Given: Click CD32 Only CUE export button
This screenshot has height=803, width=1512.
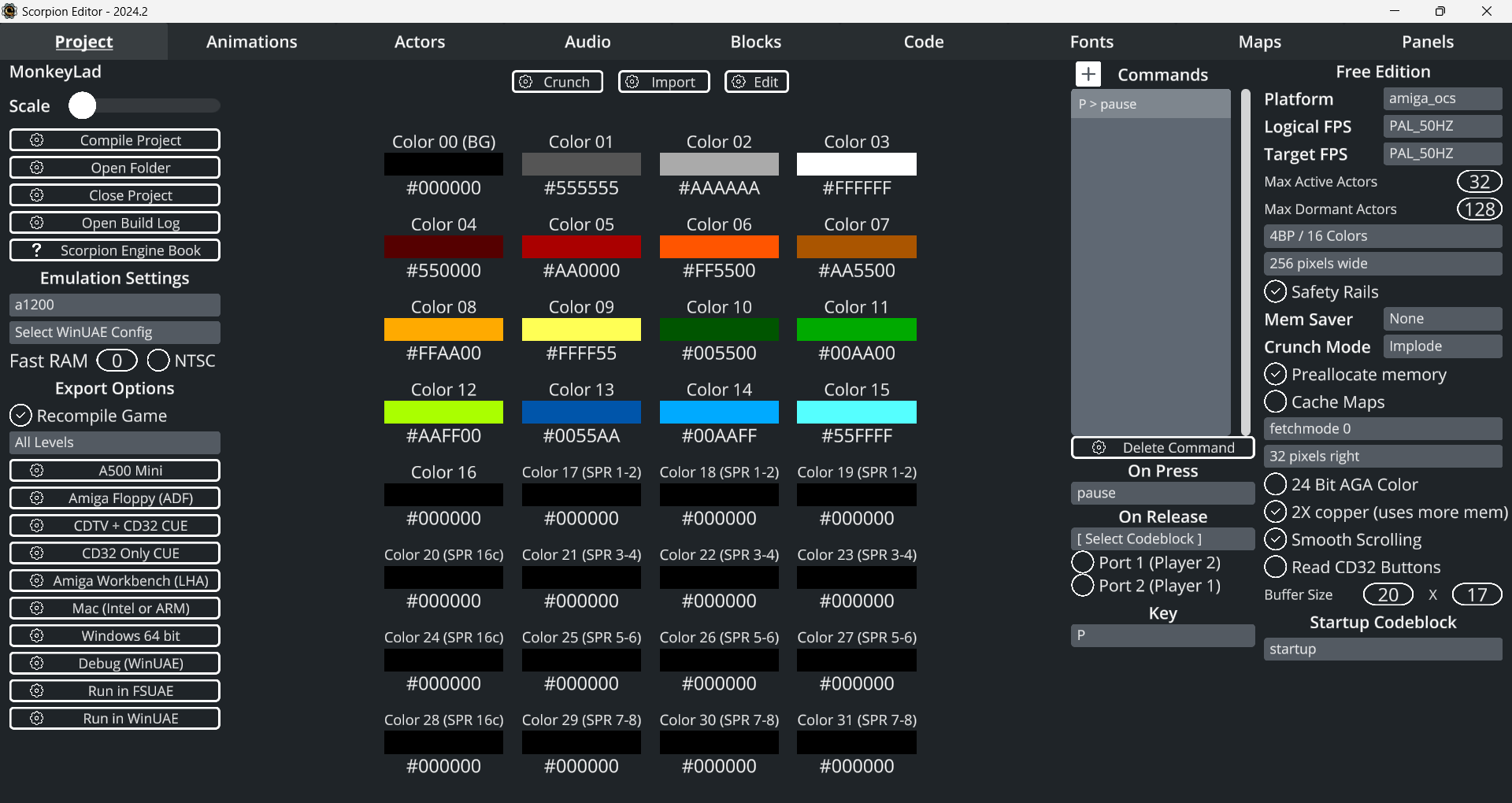Looking at the screenshot, I should [115, 553].
